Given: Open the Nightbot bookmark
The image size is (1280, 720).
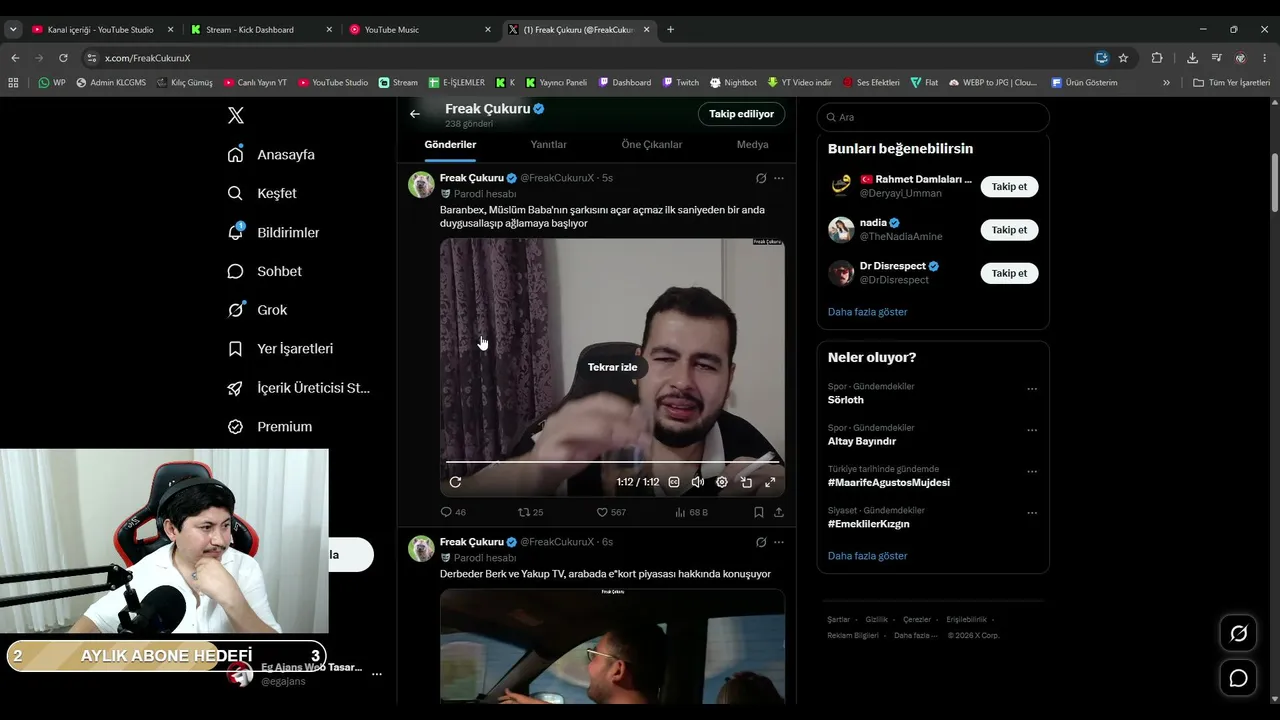Looking at the screenshot, I should point(733,83).
